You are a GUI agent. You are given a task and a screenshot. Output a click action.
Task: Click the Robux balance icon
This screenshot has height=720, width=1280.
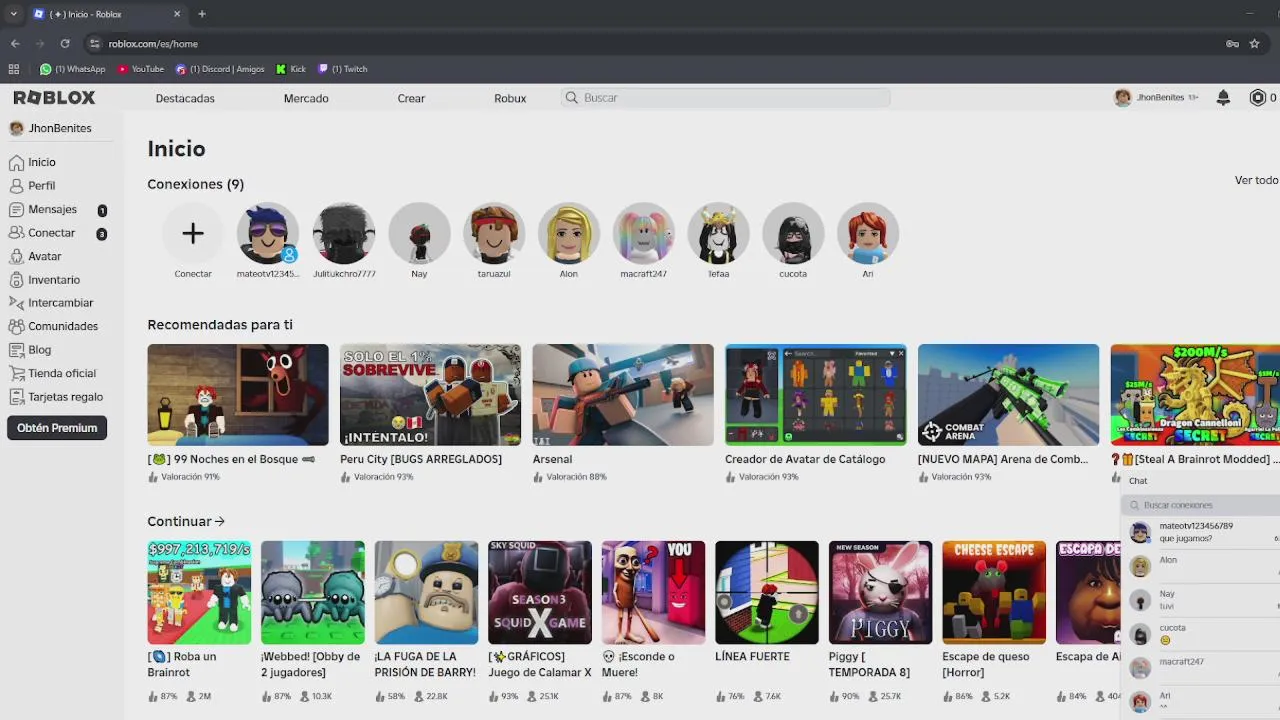[x=1258, y=98]
